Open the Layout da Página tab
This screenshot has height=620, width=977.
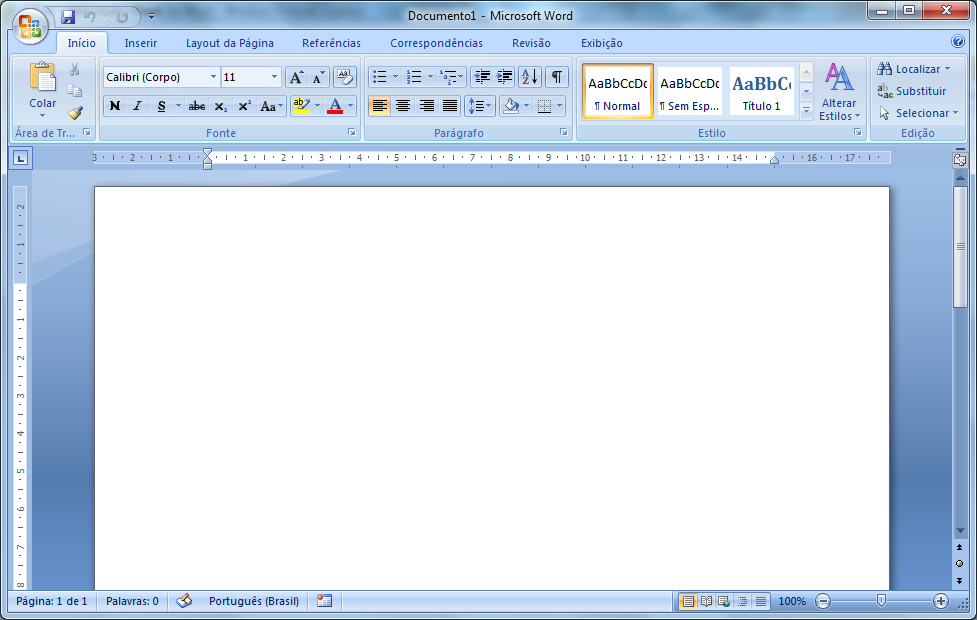(x=230, y=43)
